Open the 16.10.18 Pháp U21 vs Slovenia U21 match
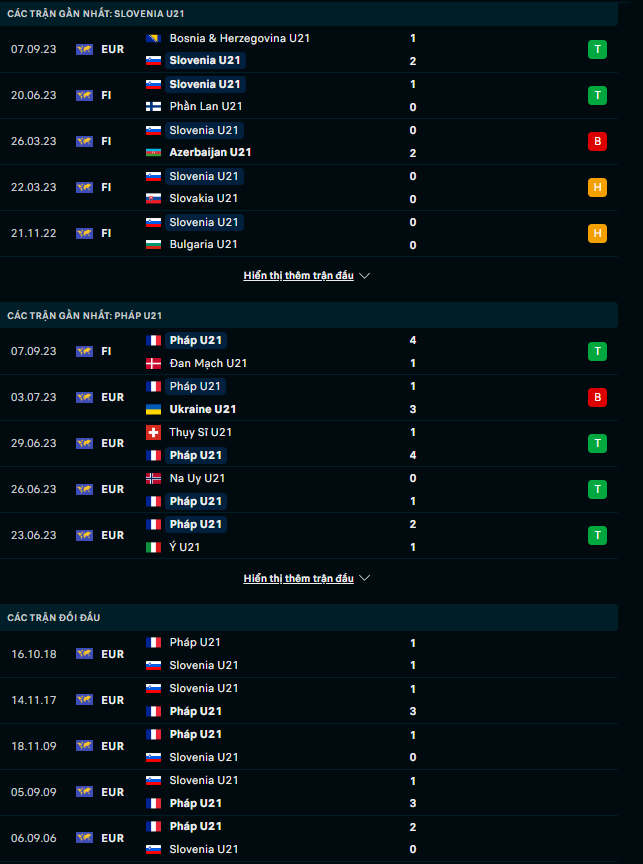The width and height of the screenshot is (643, 864). [280, 654]
